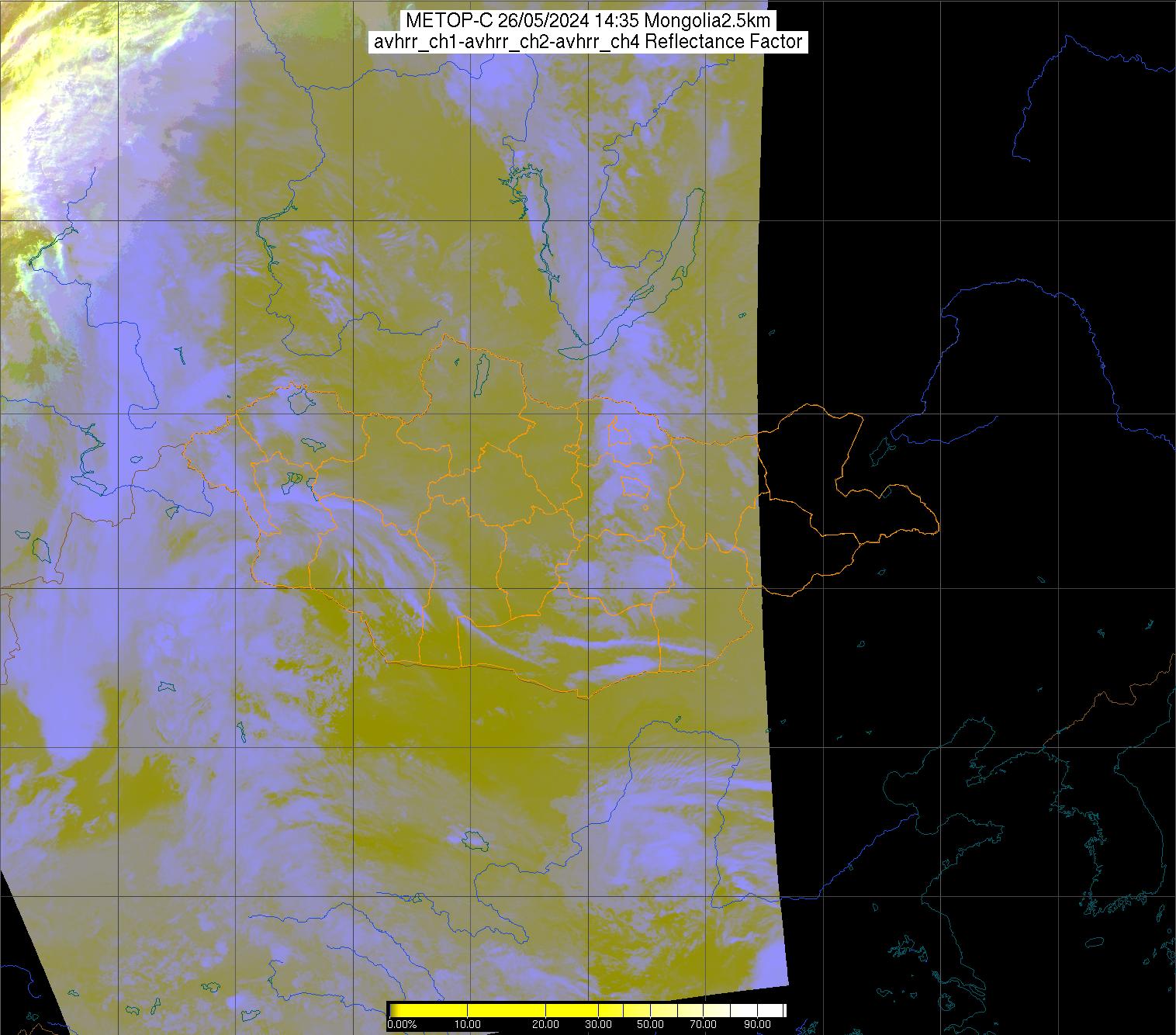Select the 50.00 colorbar tick label

[650, 1024]
